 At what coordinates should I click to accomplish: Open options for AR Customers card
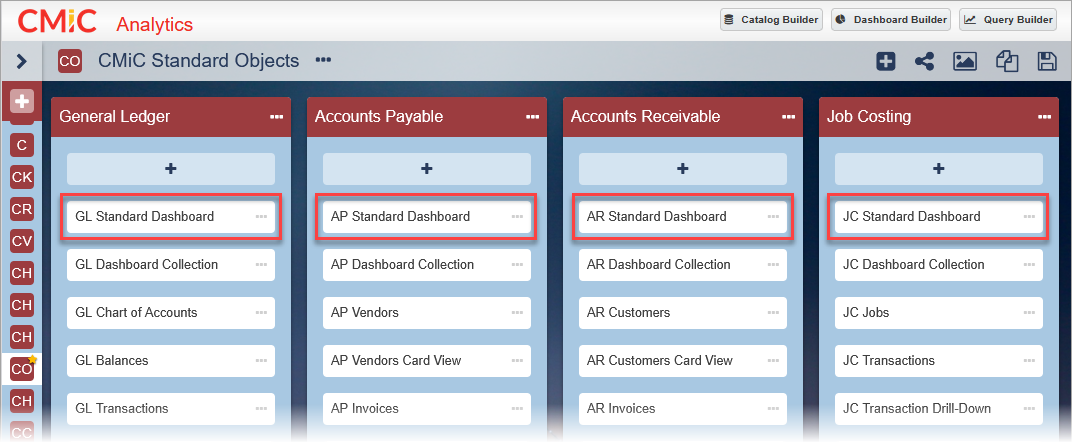tap(773, 312)
